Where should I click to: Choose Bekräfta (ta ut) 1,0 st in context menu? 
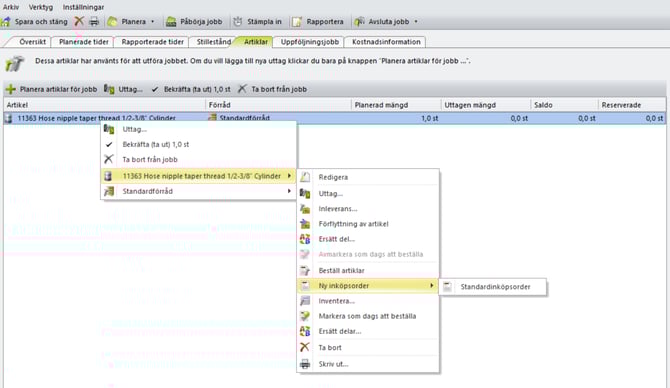(199, 144)
